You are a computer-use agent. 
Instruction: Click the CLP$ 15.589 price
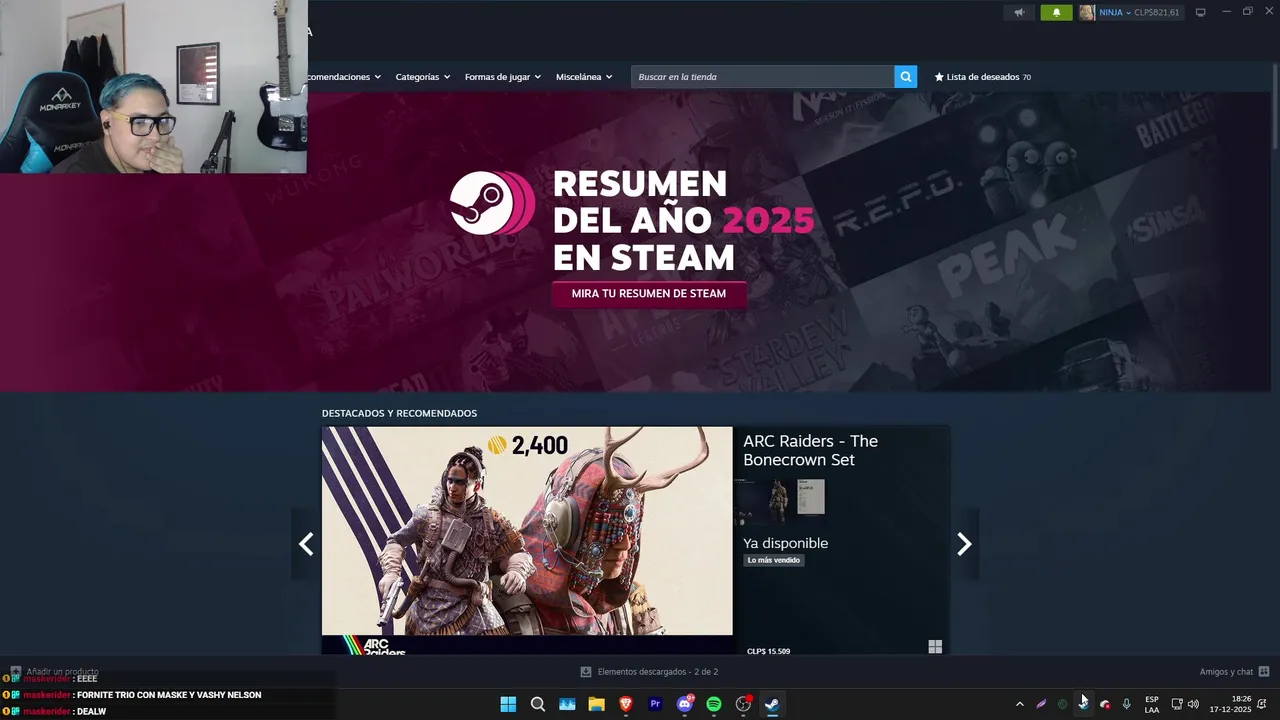(768, 651)
